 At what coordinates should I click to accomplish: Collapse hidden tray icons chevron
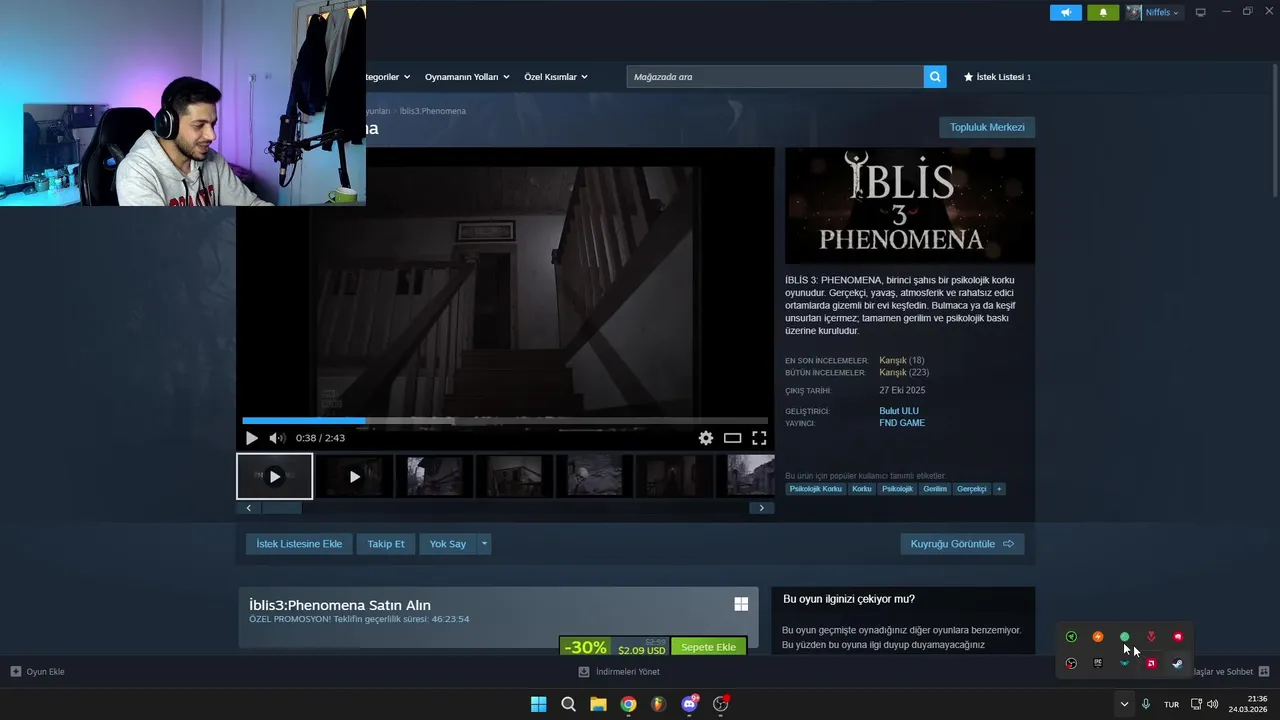[1124, 704]
